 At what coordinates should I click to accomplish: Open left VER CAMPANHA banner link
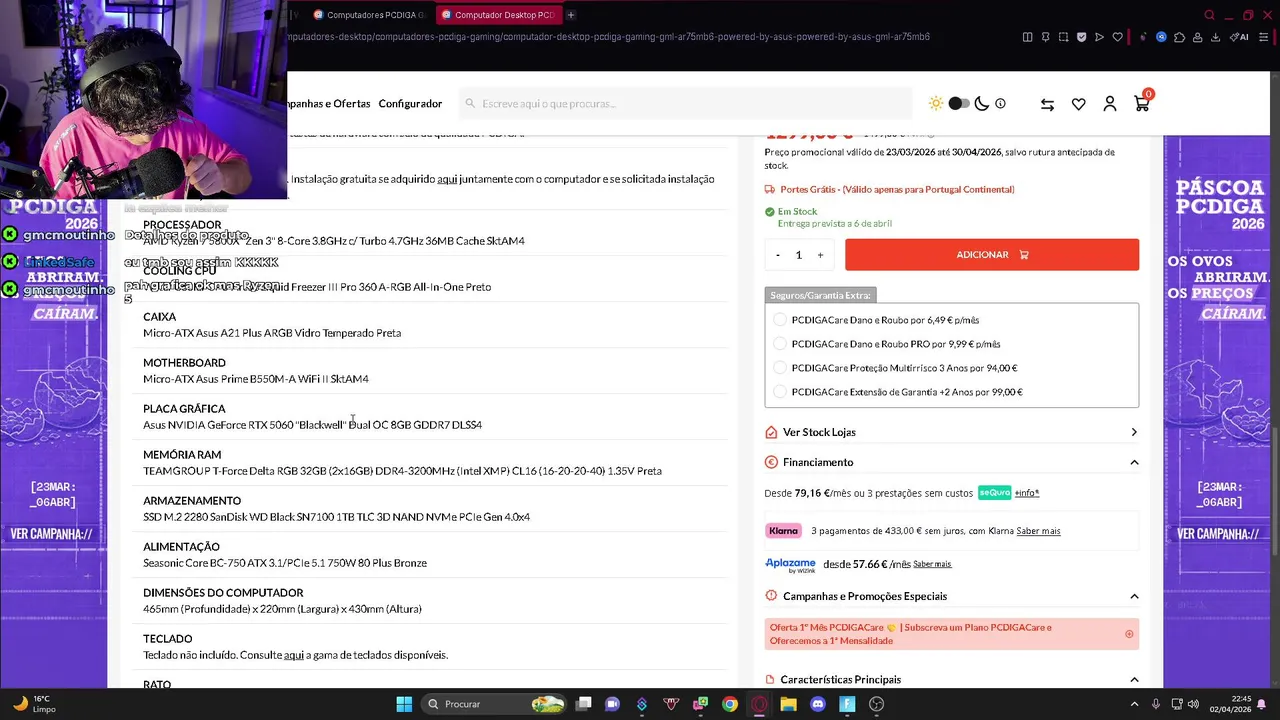pyautogui.click(x=51, y=534)
